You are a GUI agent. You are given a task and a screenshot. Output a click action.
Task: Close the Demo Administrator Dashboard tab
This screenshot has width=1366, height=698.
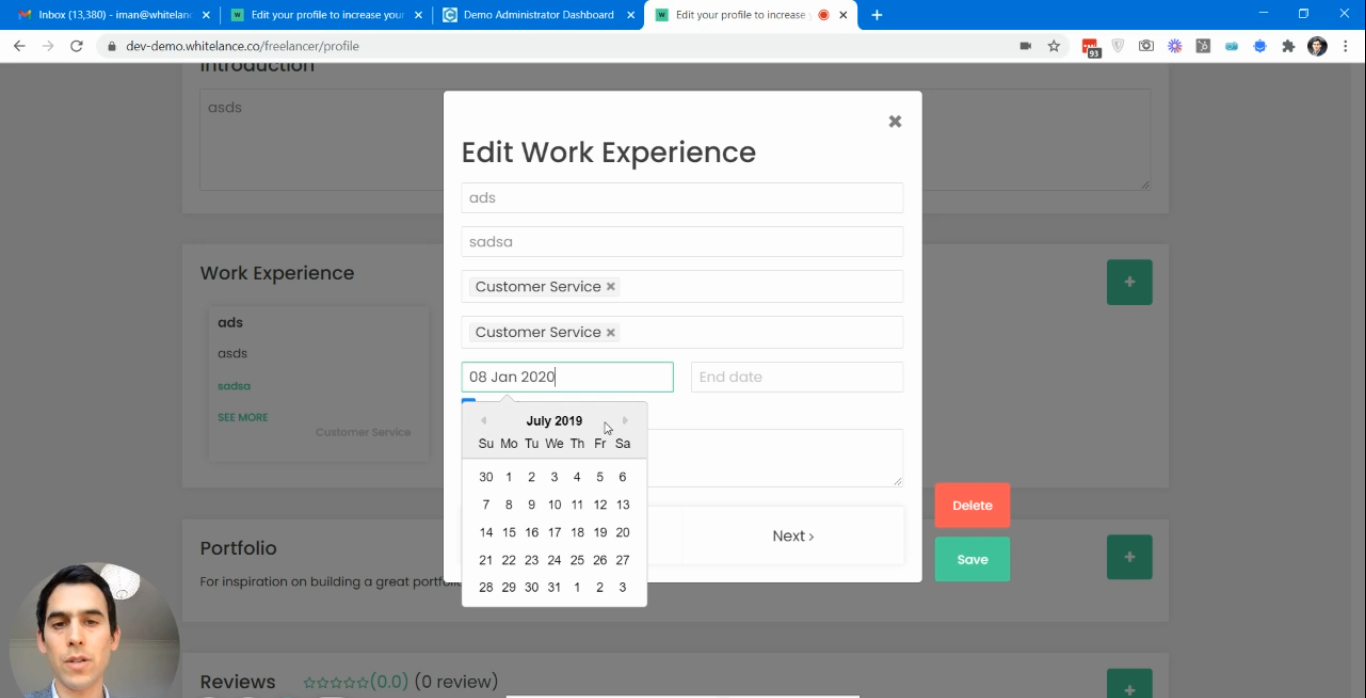pos(631,15)
